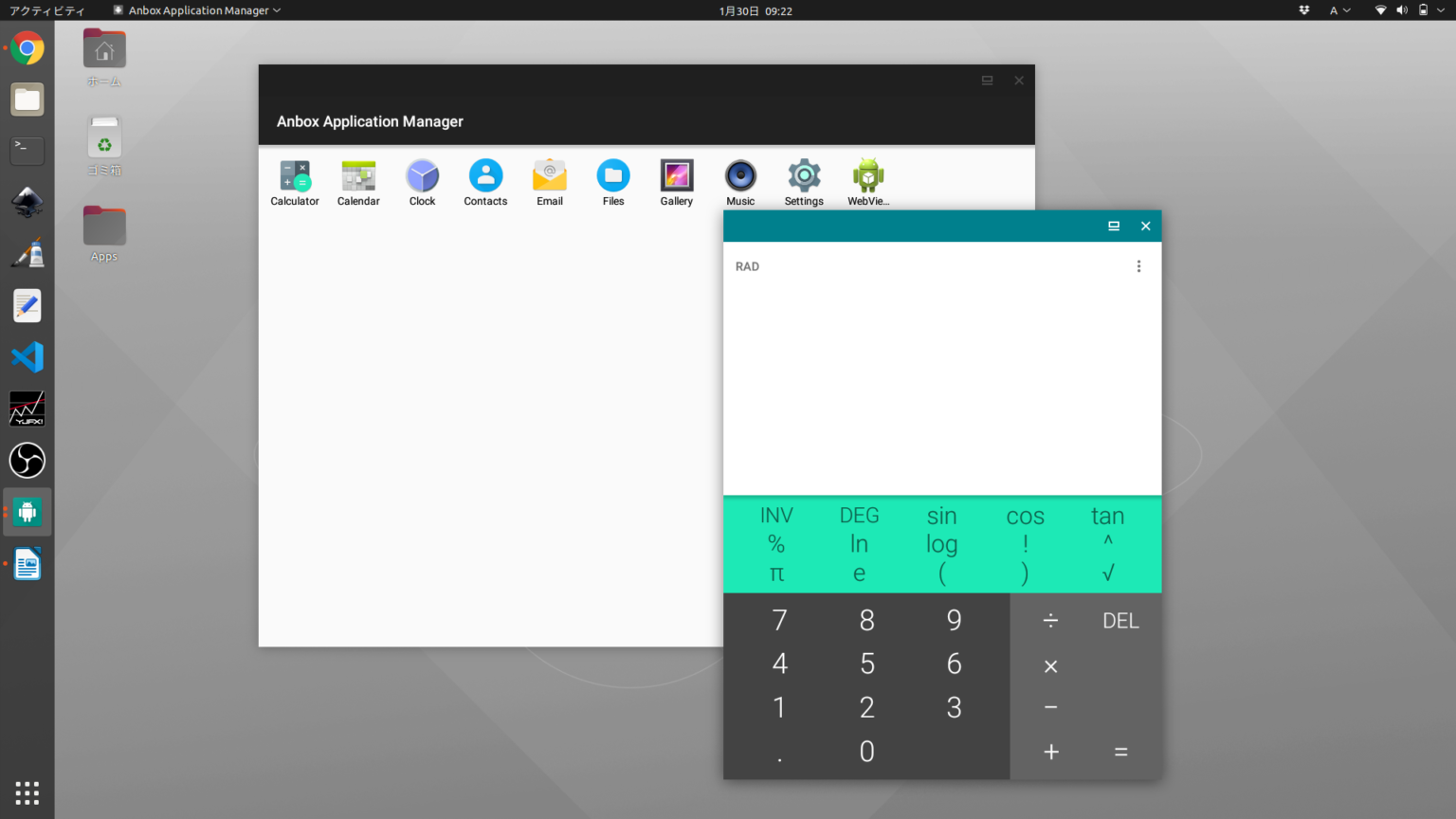
Task: Launch the Email app
Action: click(550, 182)
